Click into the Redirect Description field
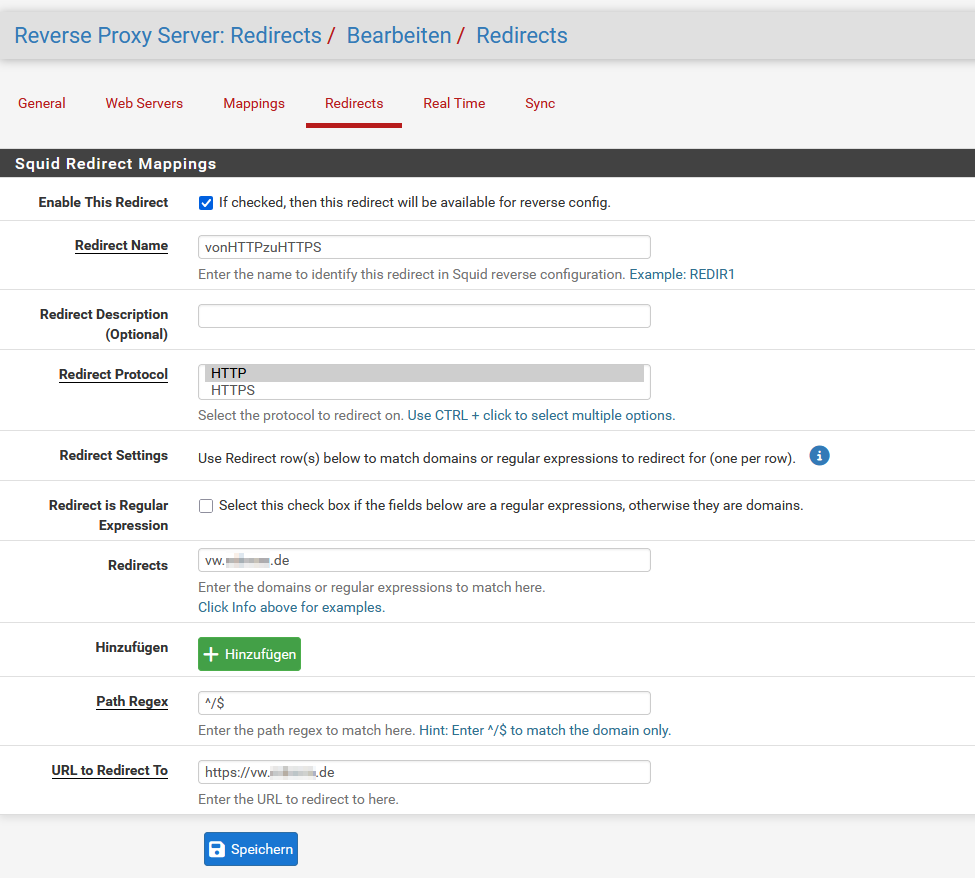975x878 pixels. click(424, 316)
